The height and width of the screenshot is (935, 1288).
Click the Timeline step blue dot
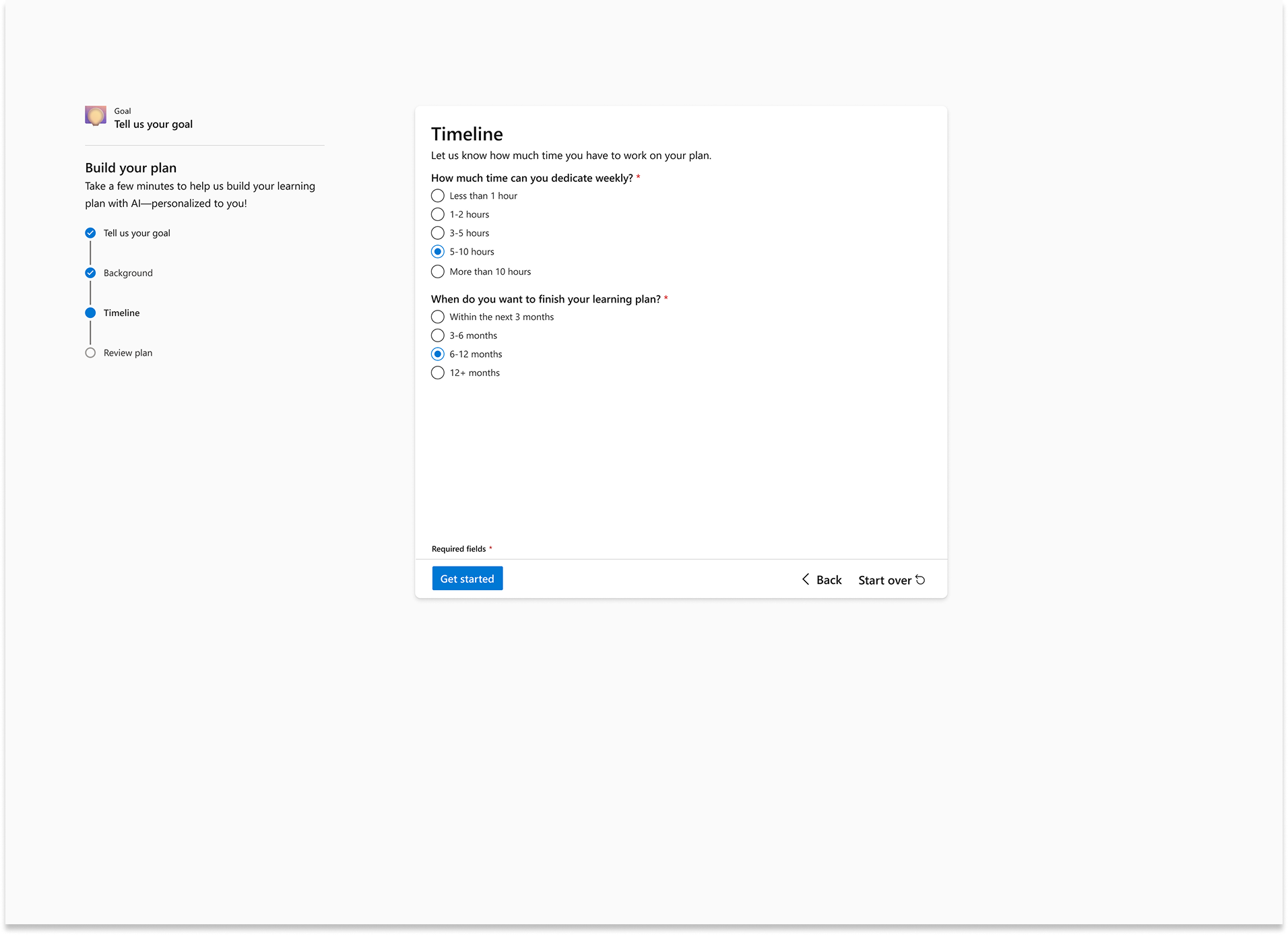pyautogui.click(x=90, y=313)
